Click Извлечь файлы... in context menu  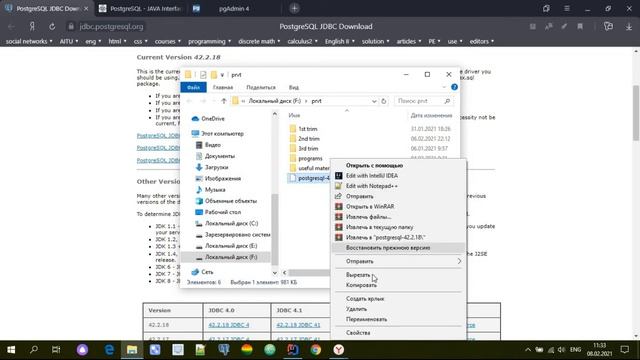pyautogui.click(x=368, y=217)
